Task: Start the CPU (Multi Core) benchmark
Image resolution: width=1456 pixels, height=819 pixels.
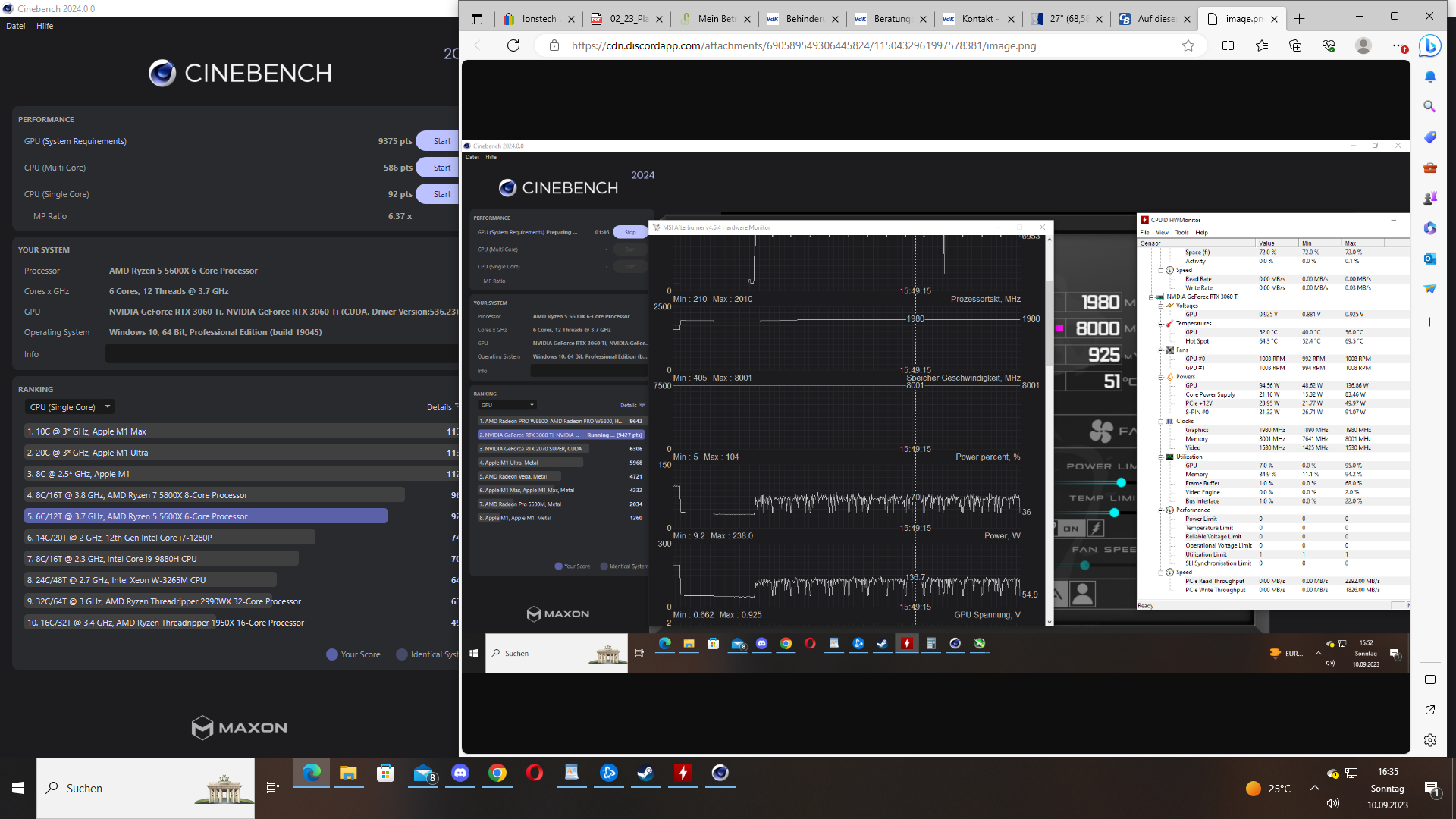Action: pos(441,168)
